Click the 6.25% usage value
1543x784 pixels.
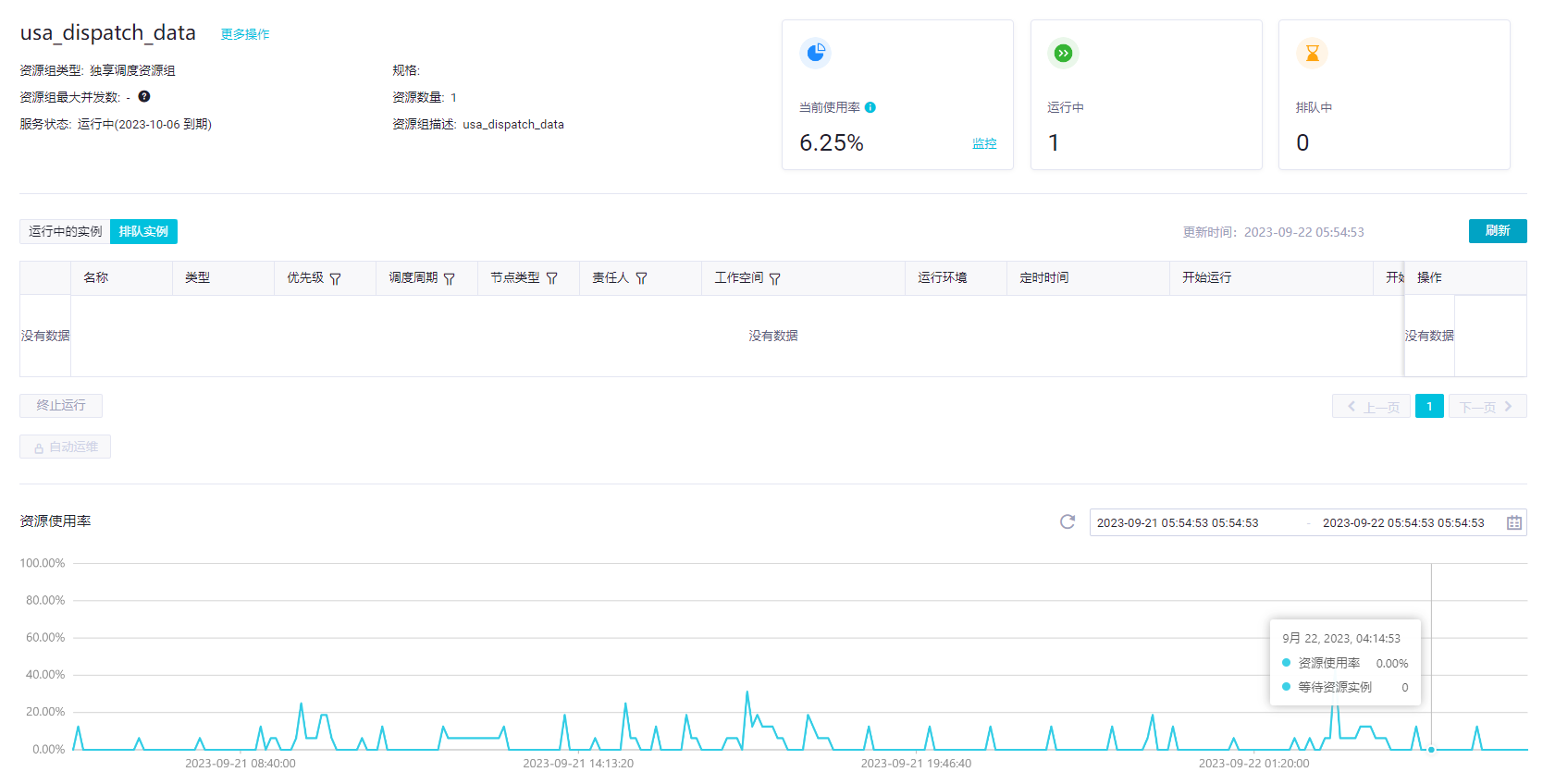[x=832, y=142]
